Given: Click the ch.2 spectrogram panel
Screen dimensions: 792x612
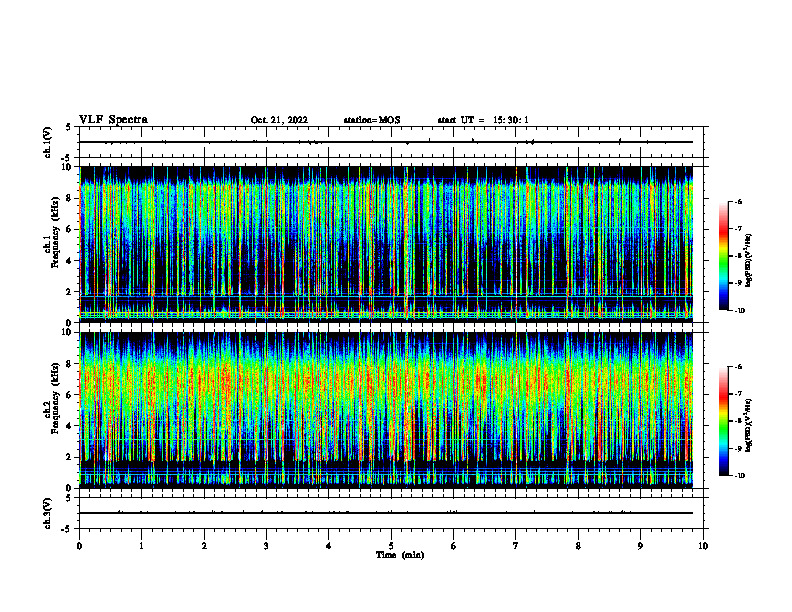Looking at the screenshot, I should coord(386,410).
